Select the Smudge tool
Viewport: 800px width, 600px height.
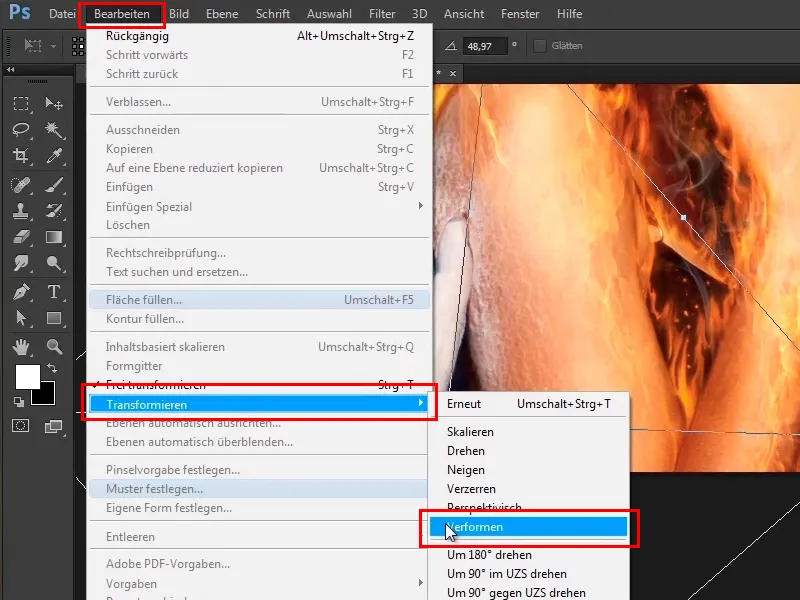(21, 263)
